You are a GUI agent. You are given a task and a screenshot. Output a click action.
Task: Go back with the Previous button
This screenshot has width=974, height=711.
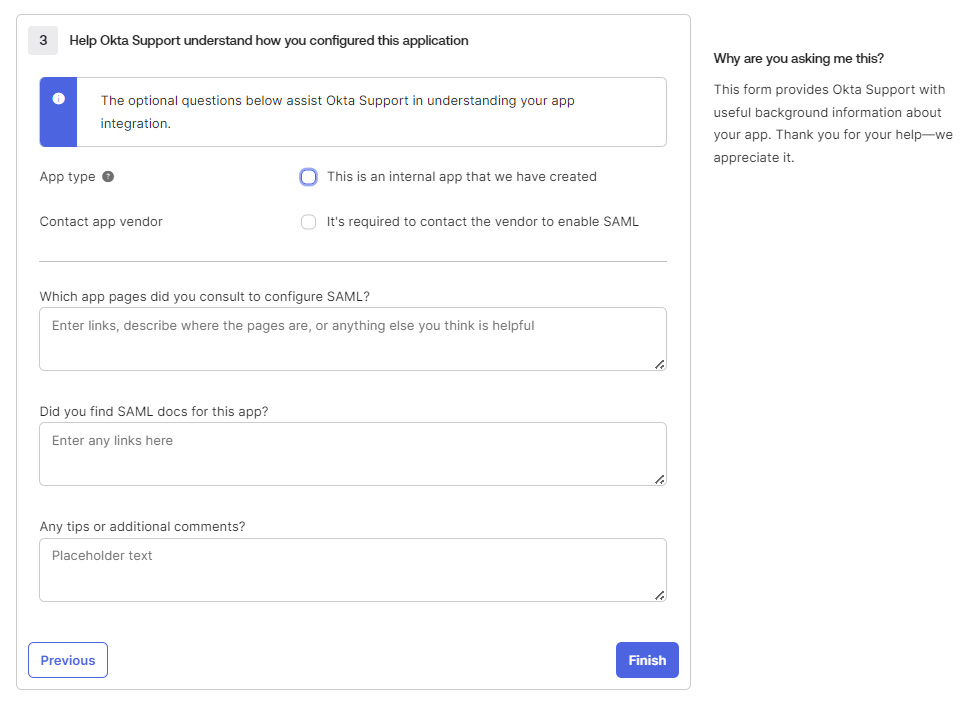tap(68, 660)
